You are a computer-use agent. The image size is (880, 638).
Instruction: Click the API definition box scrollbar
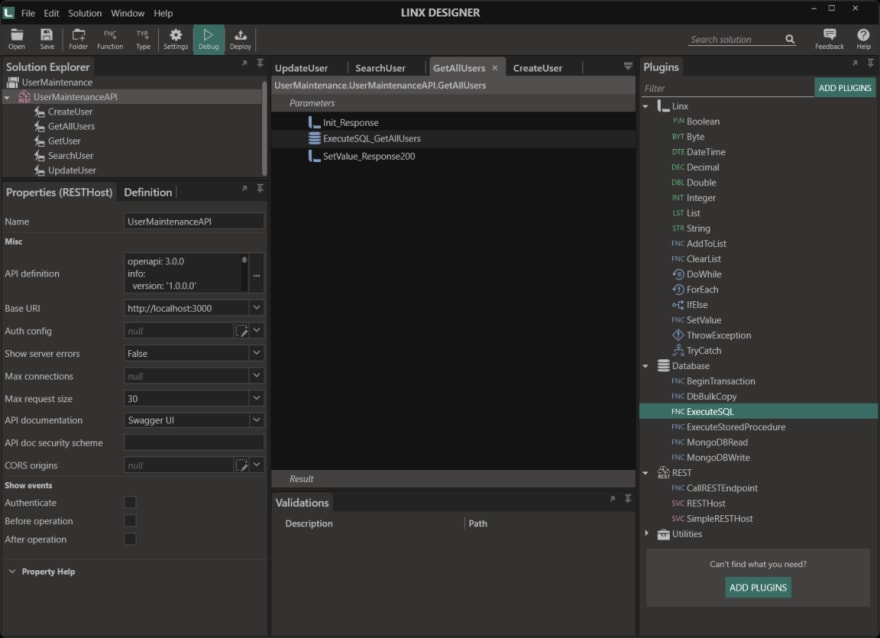click(x=244, y=273)
